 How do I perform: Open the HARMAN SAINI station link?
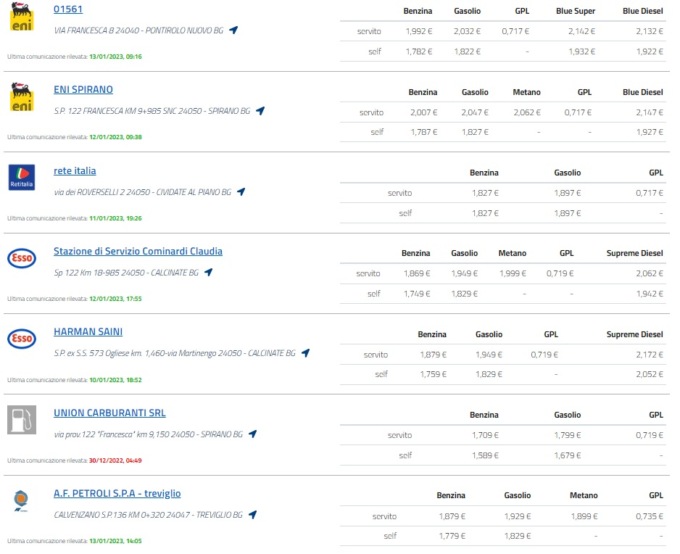[x=88, y=332]
